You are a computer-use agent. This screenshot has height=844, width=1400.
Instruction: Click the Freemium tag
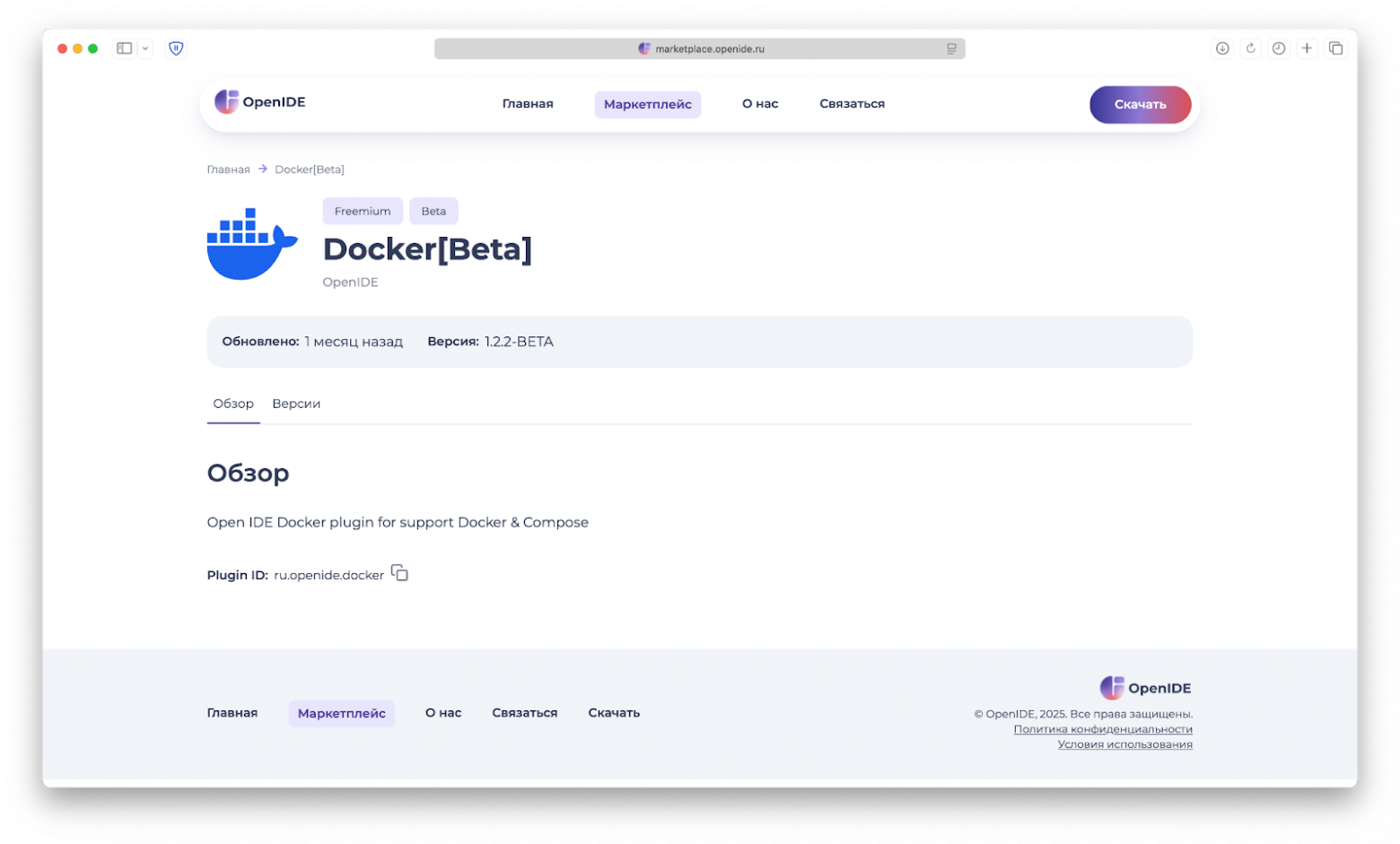363,211
